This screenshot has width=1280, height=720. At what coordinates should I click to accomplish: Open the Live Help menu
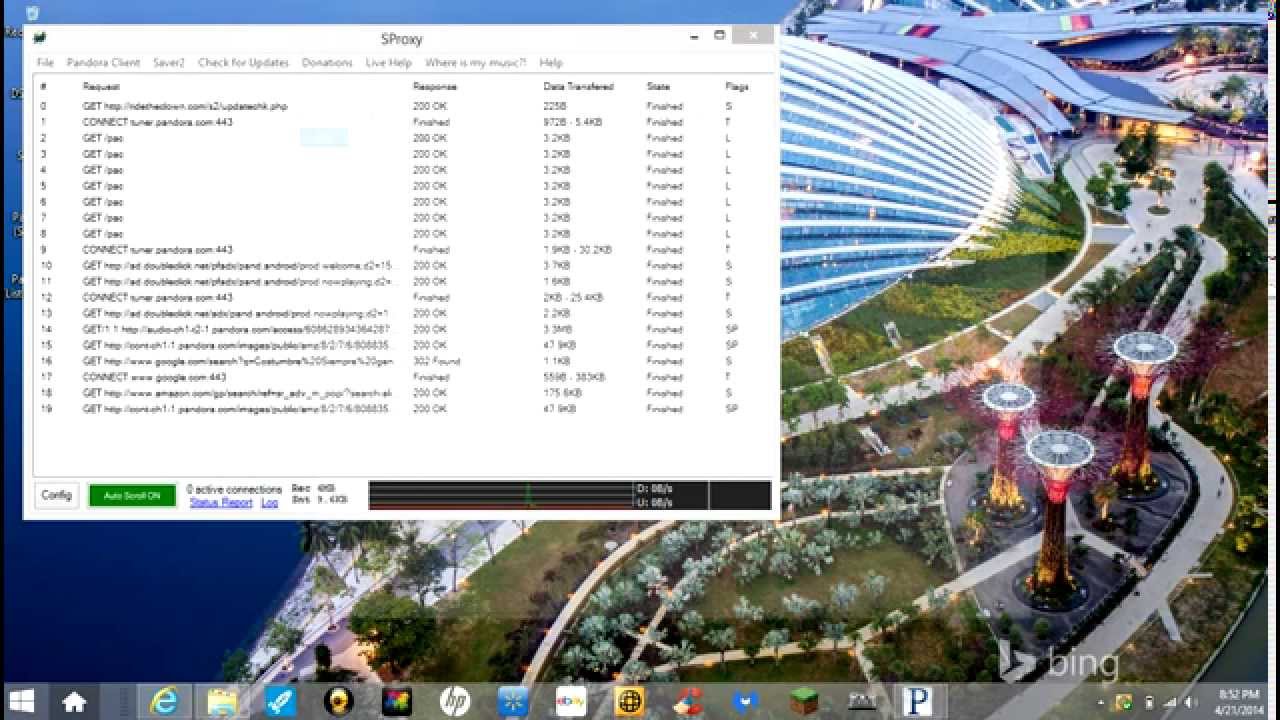coord(389,62)
